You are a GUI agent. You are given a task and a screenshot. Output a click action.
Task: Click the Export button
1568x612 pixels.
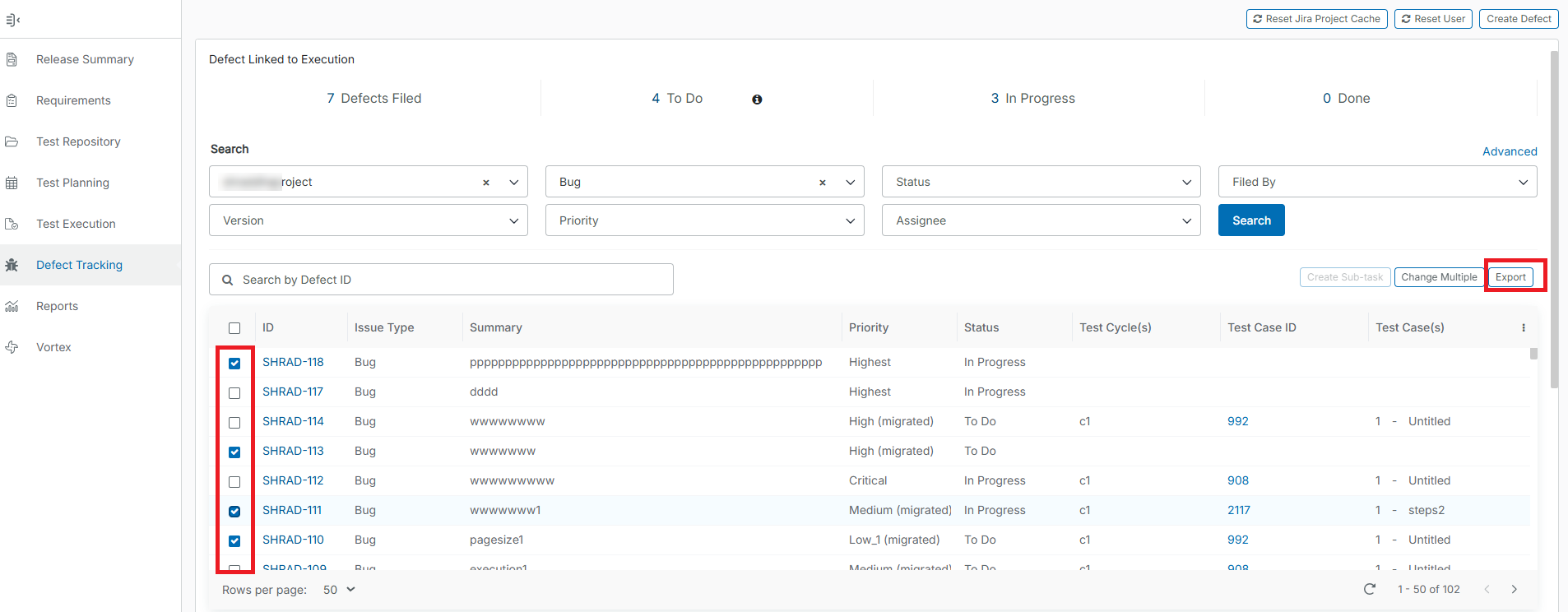coord(1510,277)
